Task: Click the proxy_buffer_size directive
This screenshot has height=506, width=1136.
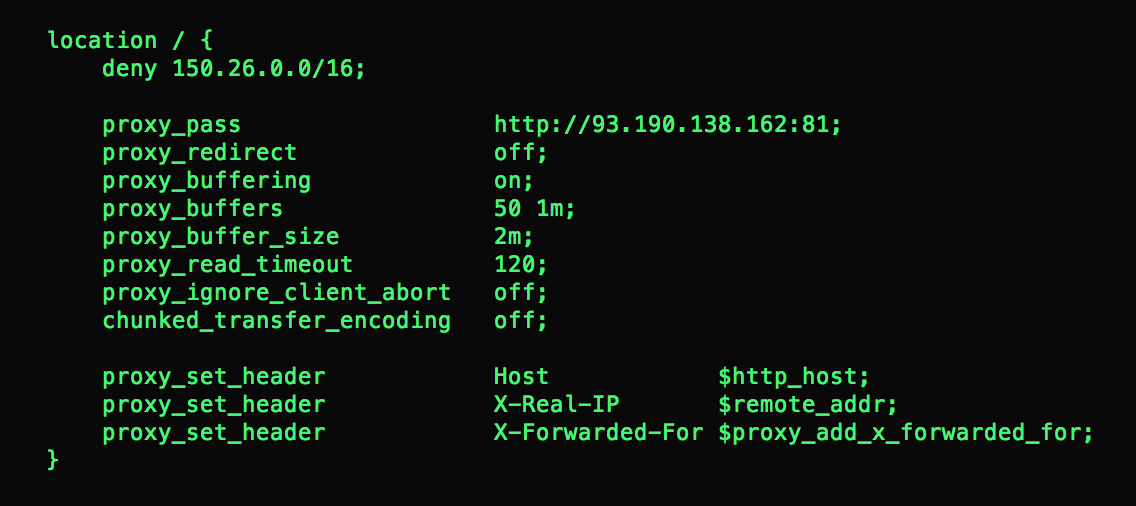Action: 220,237
